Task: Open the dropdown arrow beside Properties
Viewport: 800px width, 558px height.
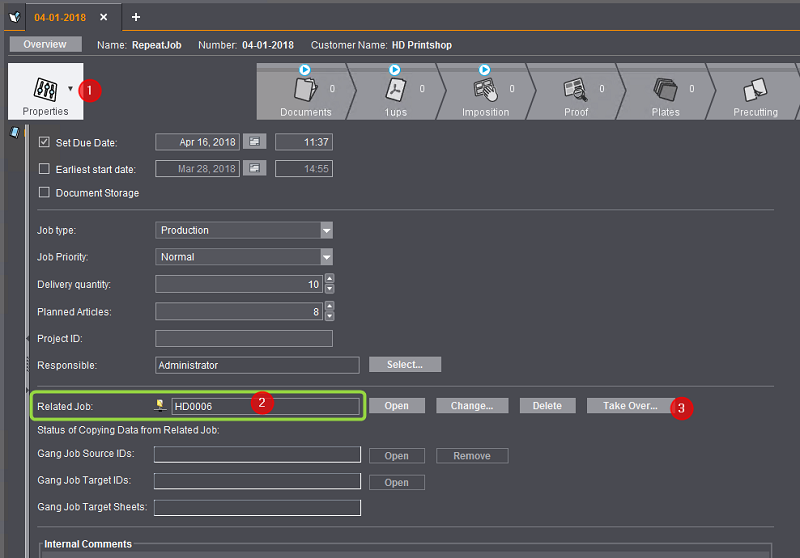Action: (69, 89)
